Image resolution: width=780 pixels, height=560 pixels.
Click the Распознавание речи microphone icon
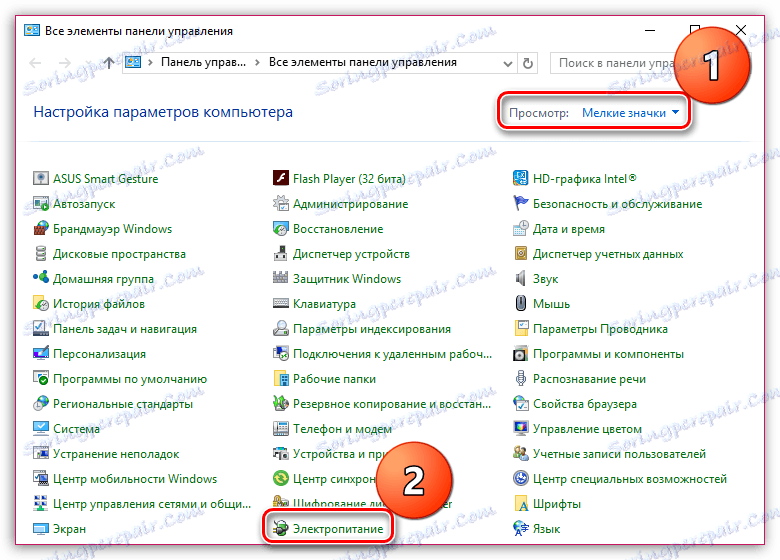coord(520,378)
